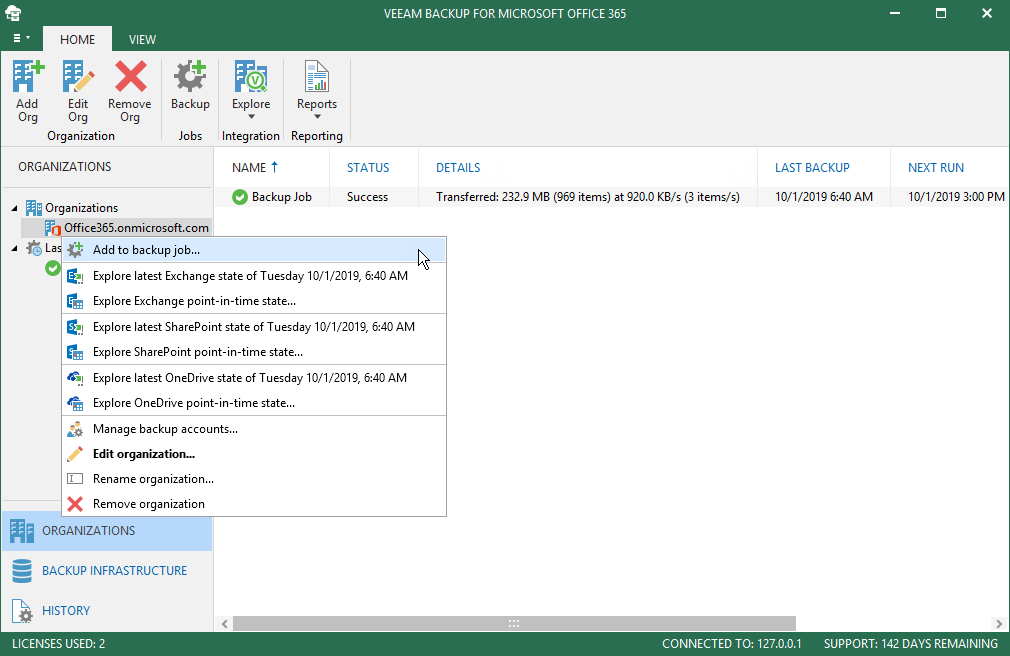Open the HISTORY navigation pane
The width and height of the screenshot is (1010, 656).
[x=107, y=611]
